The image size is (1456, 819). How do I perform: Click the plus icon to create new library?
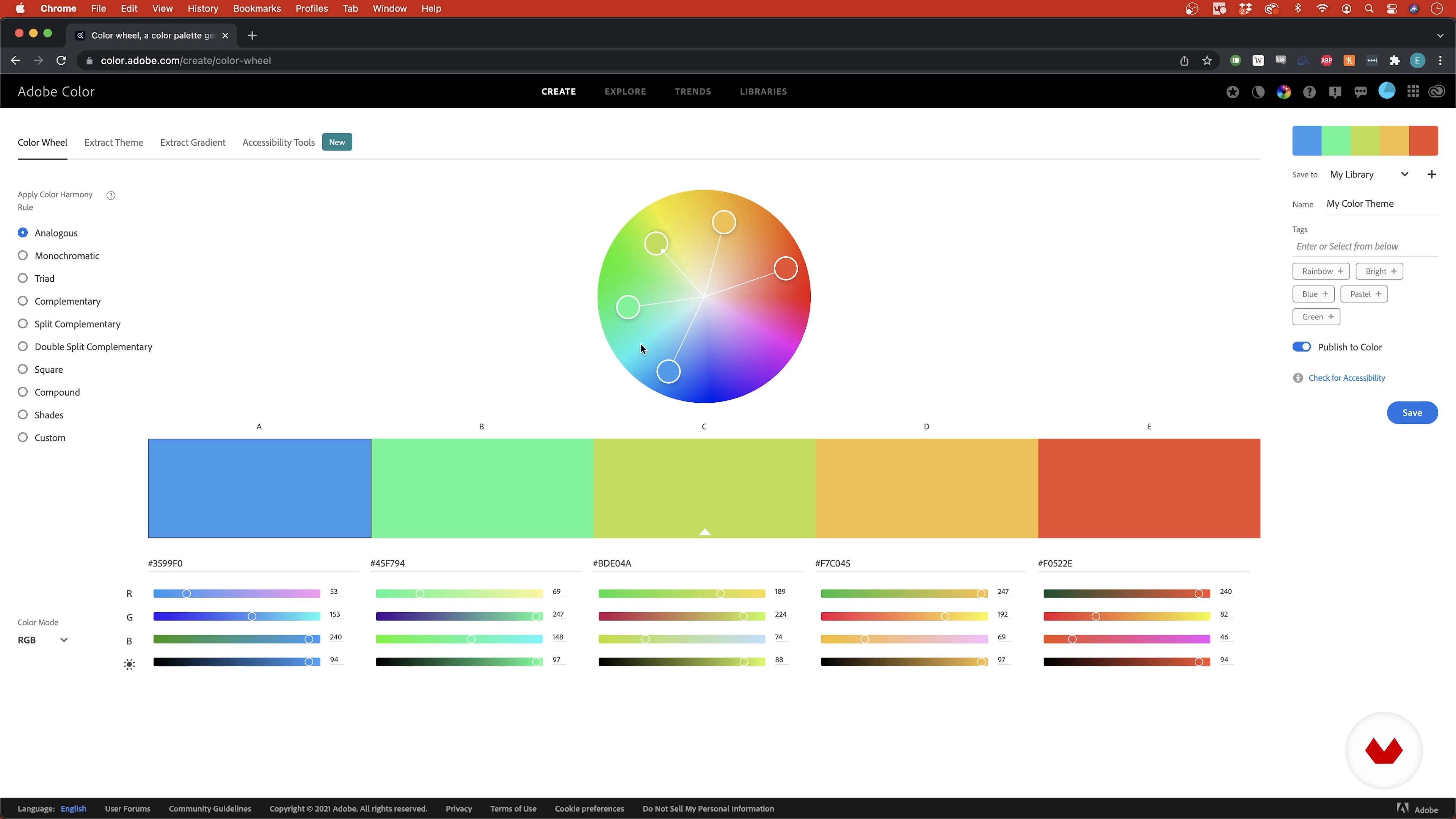pos(1432,174)
